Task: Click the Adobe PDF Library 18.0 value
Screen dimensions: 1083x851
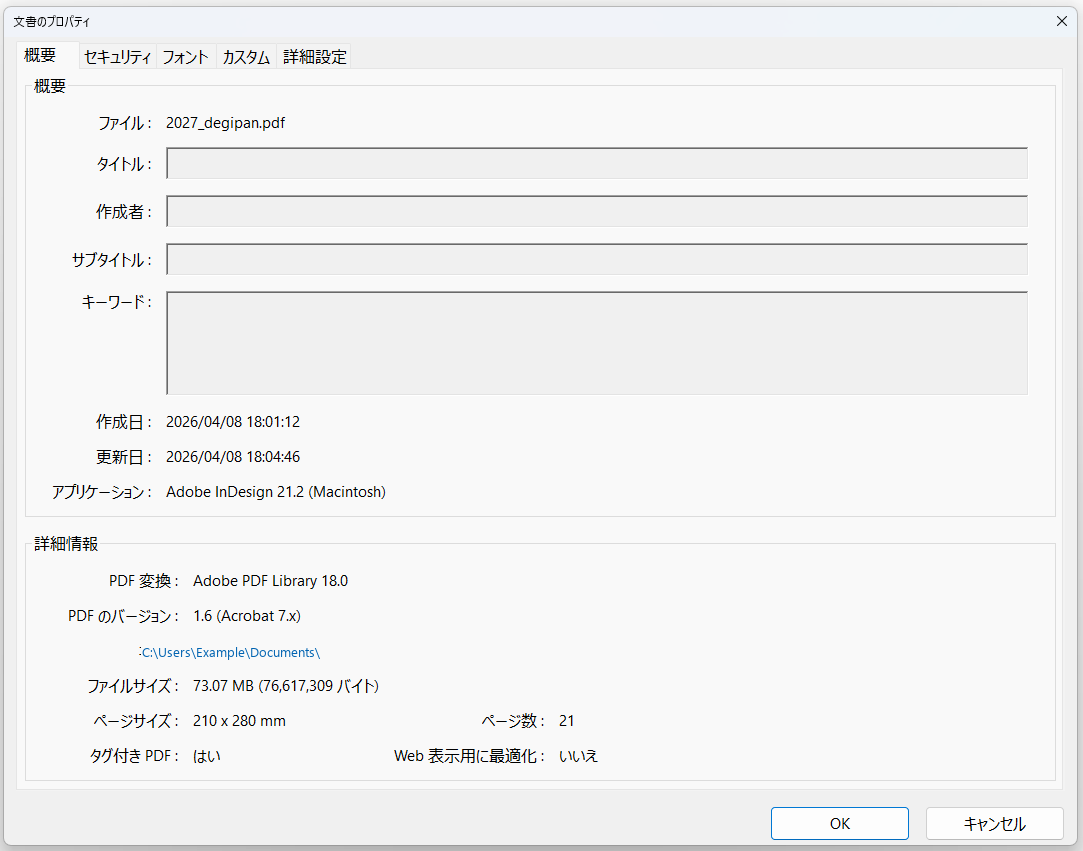Action: (271, 581)
